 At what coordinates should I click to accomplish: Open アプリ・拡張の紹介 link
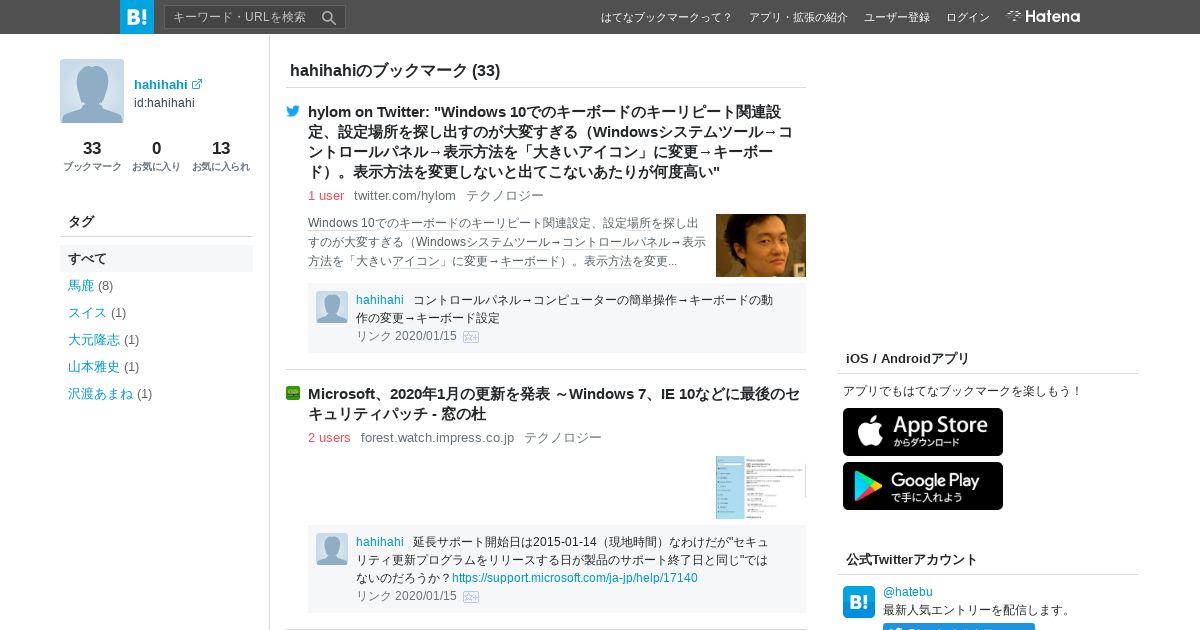point(798,17)
